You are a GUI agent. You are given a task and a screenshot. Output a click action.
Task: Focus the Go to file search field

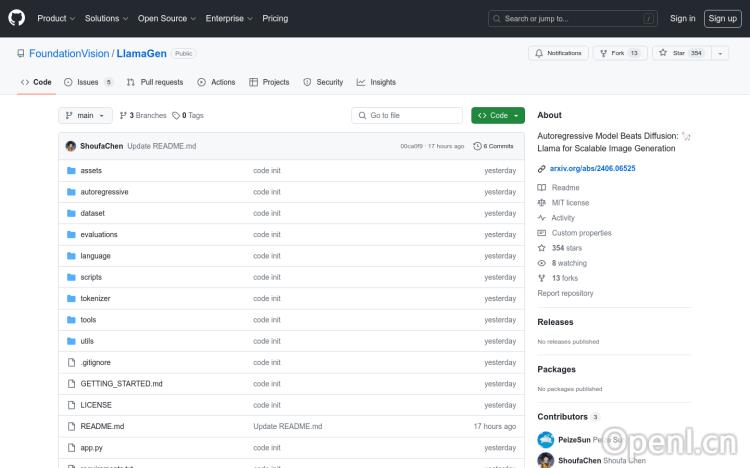click(408, 116)
